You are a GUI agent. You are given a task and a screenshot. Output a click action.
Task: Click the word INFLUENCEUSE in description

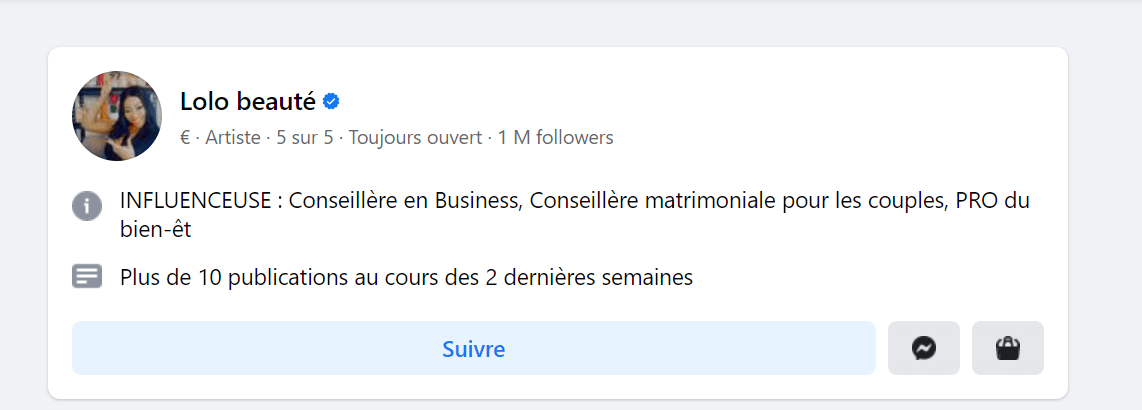coord(196,201)
